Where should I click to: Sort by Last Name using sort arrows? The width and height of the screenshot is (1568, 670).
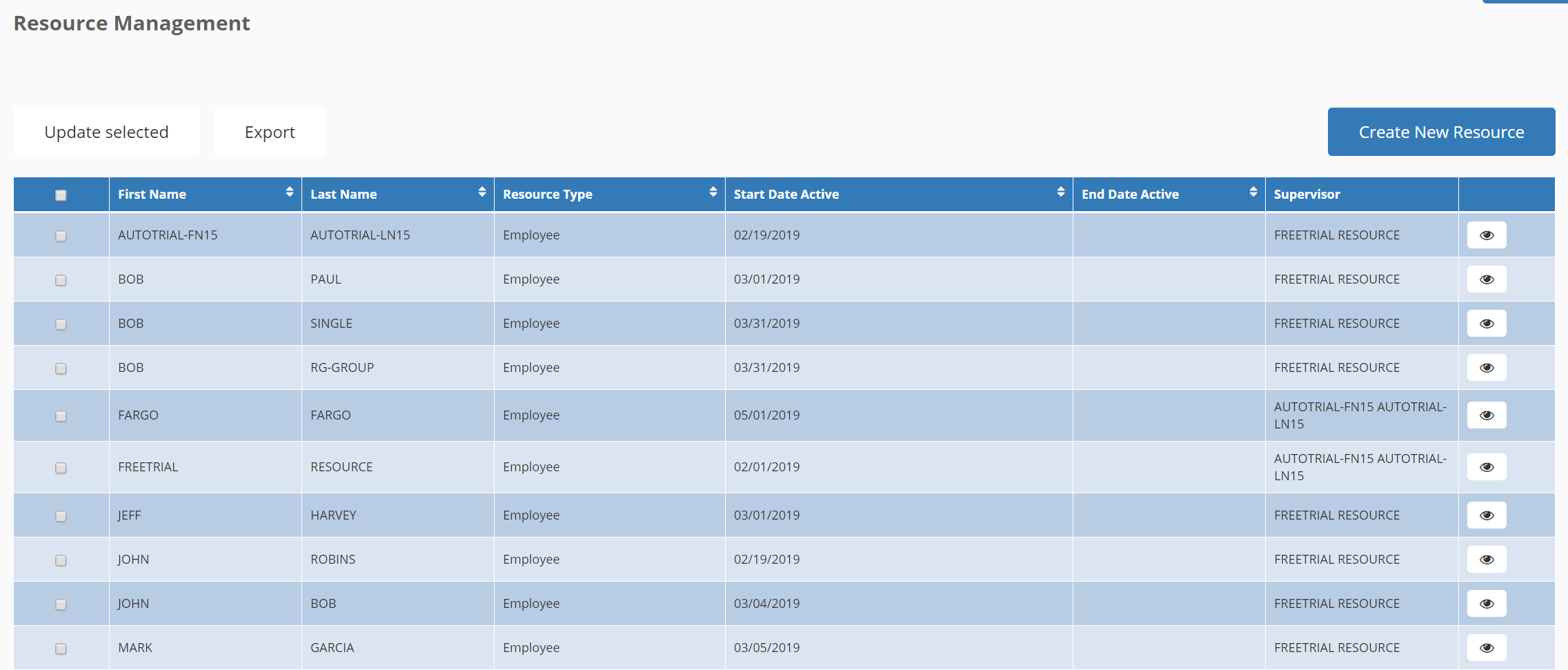click(x=482, y=192)
